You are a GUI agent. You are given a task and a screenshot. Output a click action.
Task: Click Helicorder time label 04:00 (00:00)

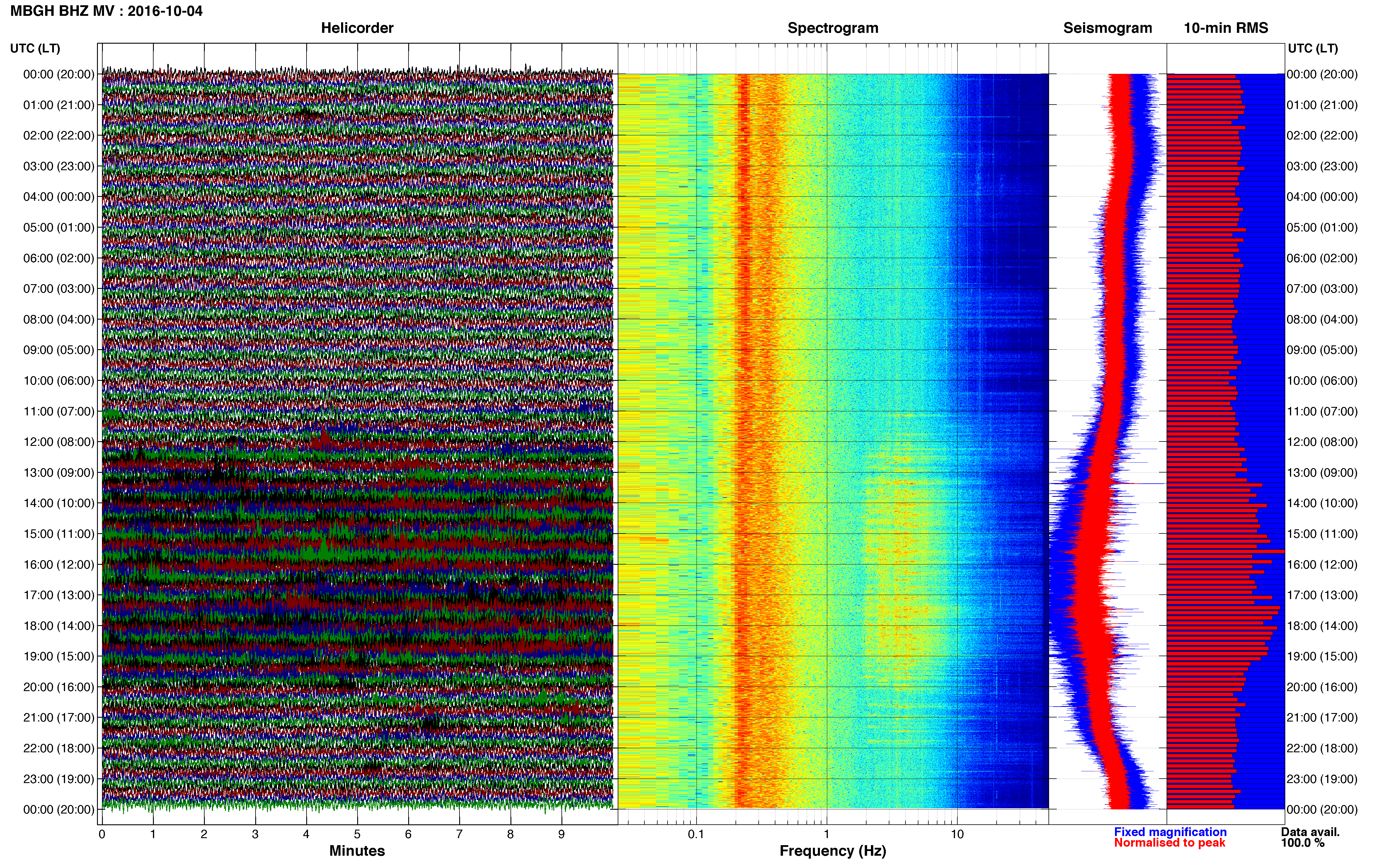point(59,197)
